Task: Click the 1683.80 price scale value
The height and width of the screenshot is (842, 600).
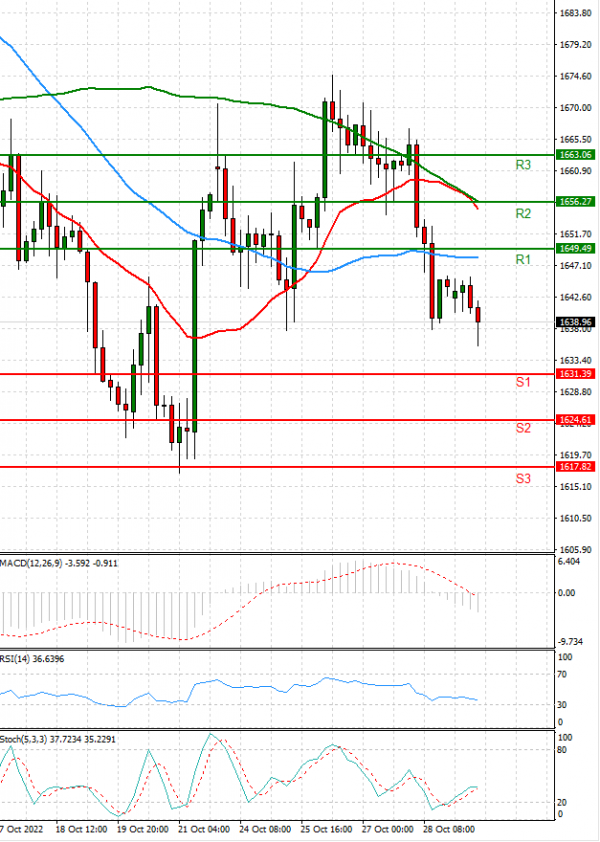Action: click(576, 13)
